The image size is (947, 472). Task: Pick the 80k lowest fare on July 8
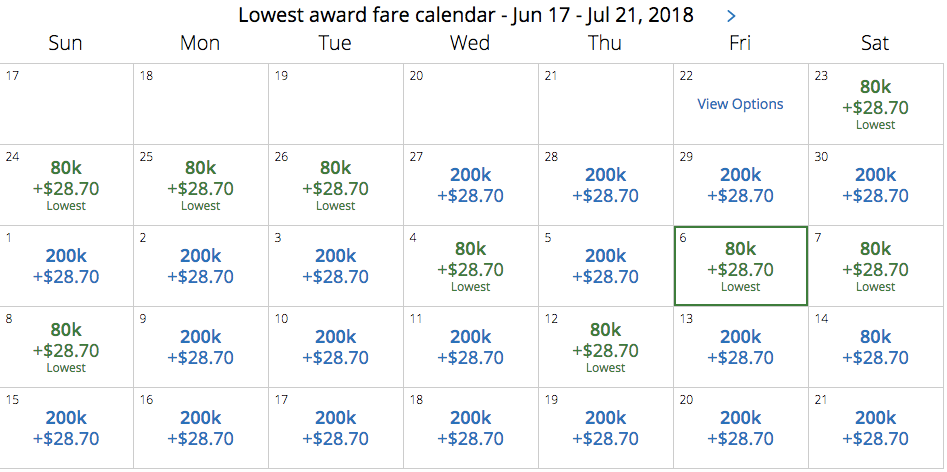click(66, 347)
